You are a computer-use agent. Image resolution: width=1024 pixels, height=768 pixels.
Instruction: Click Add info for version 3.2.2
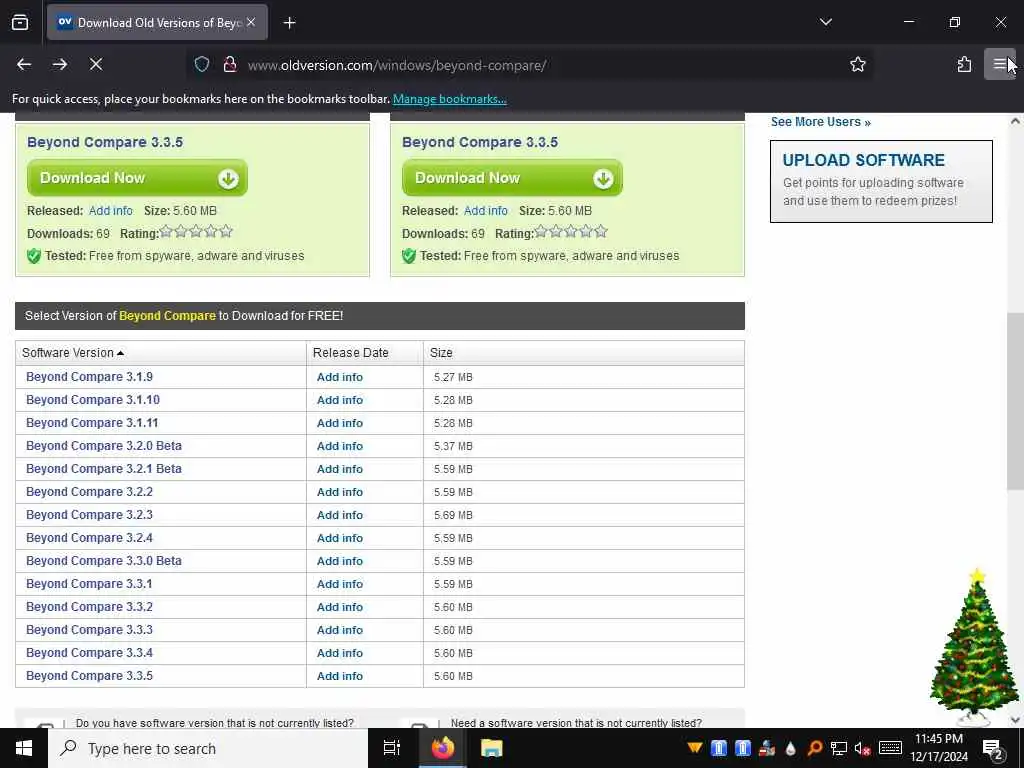pos(340,492)
